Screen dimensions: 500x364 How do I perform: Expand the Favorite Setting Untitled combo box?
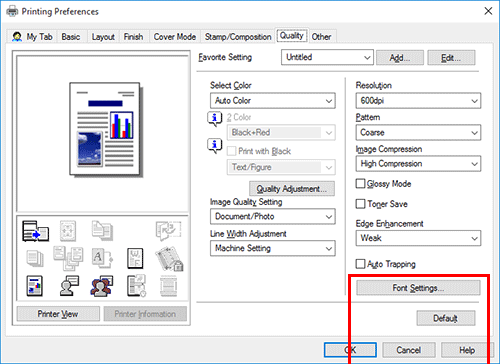point(327,57)
